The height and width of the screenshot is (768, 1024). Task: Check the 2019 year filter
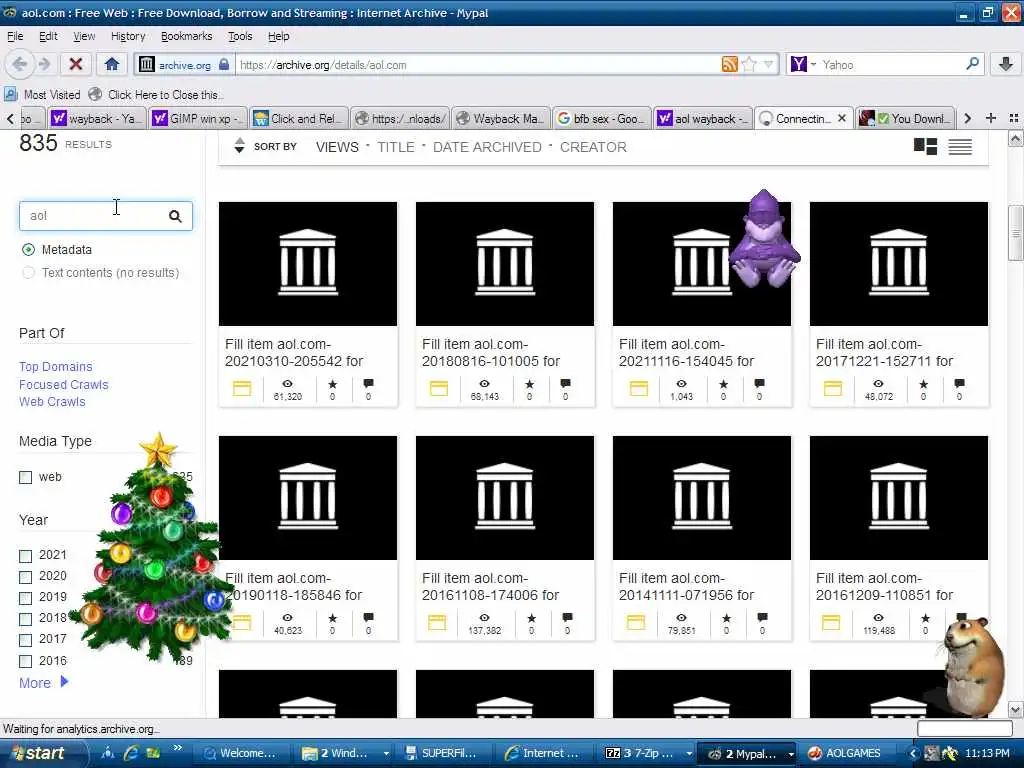click(25, 598)
